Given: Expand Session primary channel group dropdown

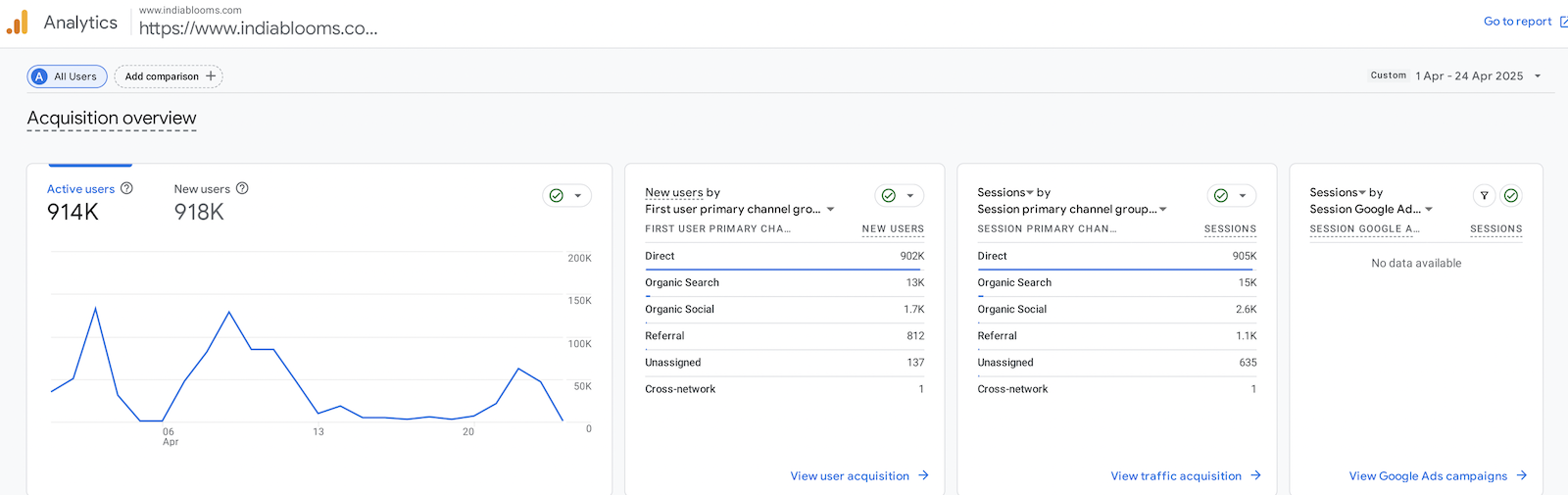Looking at the screenshot, I should (1163, 210).
